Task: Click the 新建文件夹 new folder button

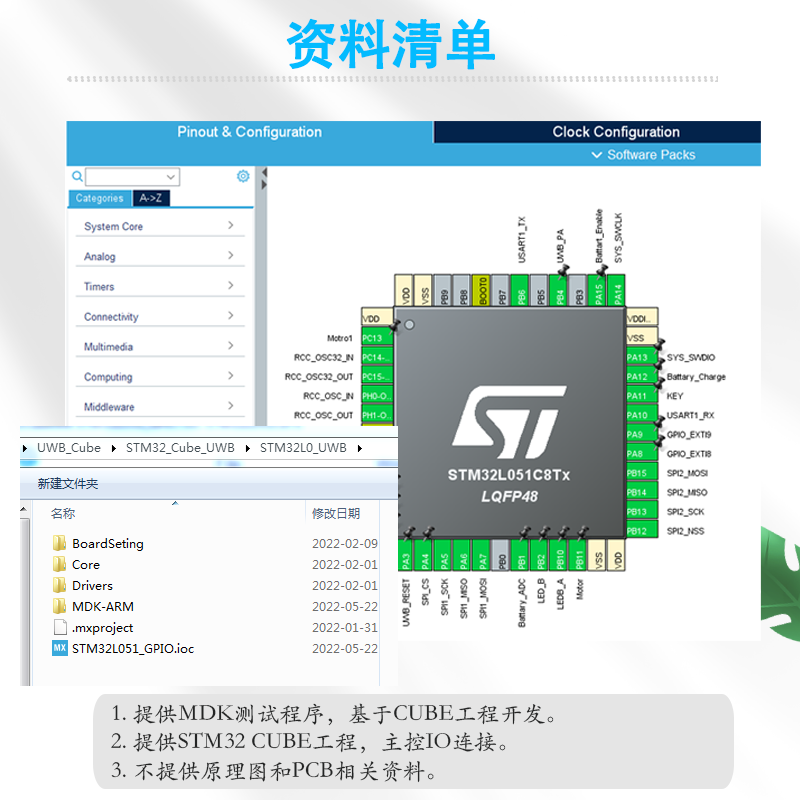Action: coord(68,483)
